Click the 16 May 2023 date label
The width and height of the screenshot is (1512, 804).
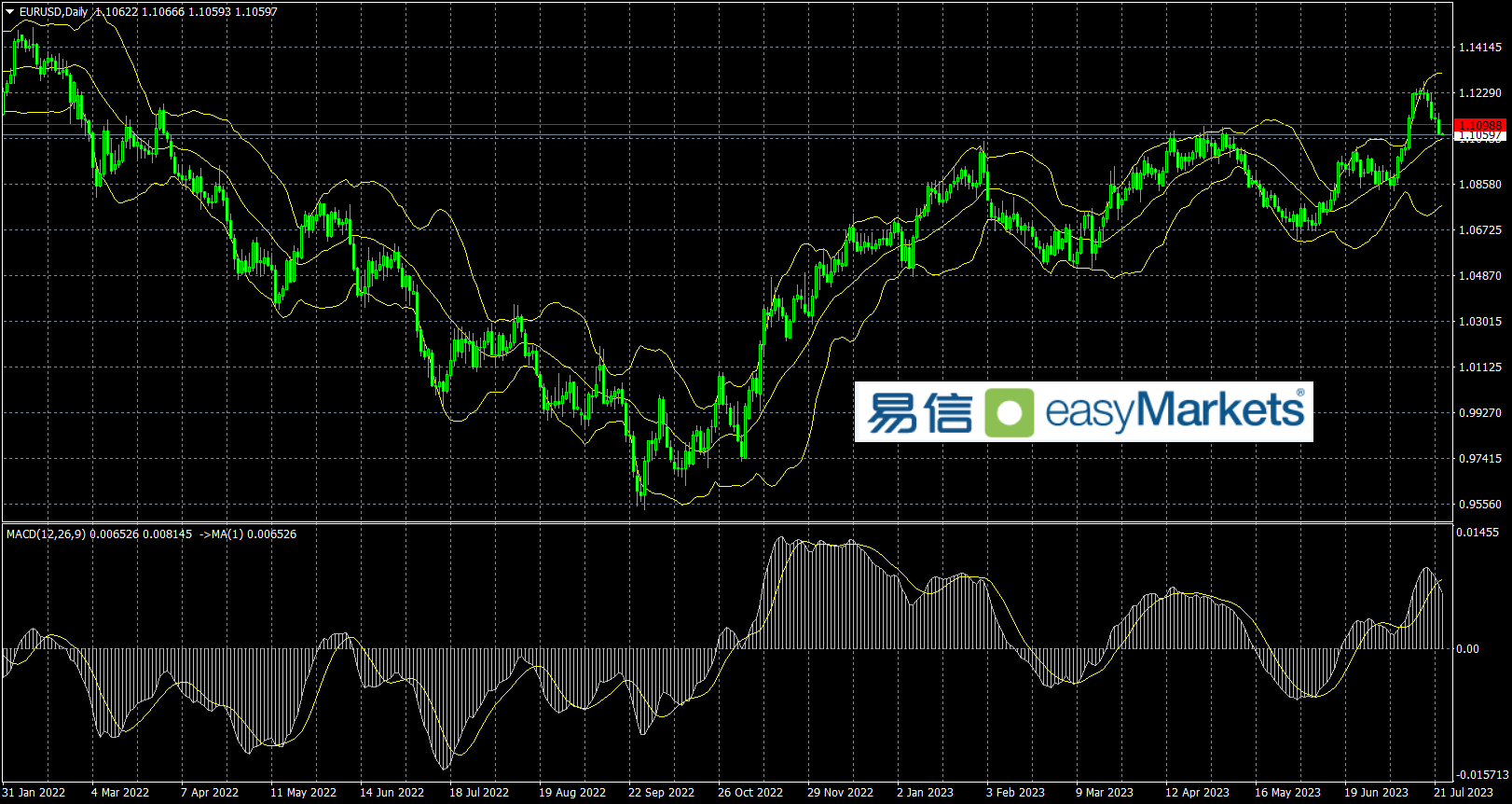(1288, 793)
